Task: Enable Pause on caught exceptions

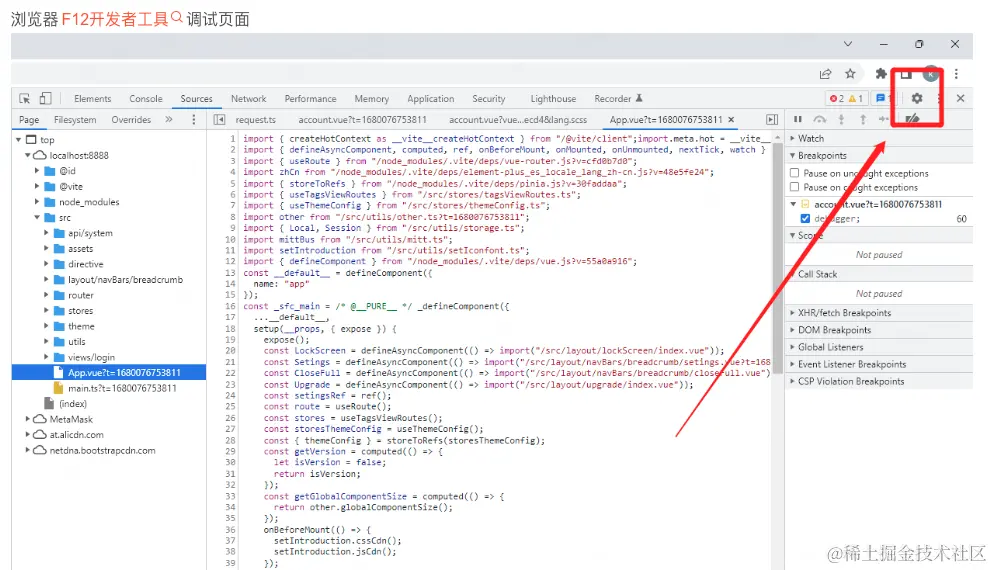Action: (795, 187)
